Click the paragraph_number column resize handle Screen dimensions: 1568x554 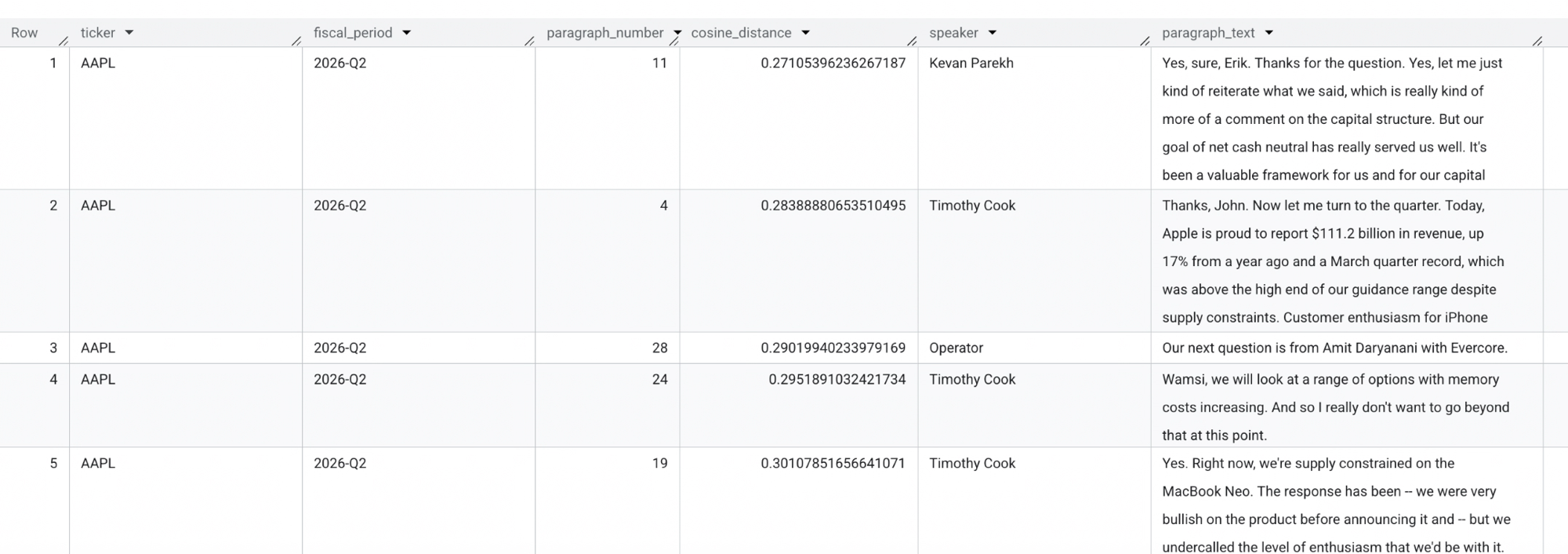click(x=673, y=42)
